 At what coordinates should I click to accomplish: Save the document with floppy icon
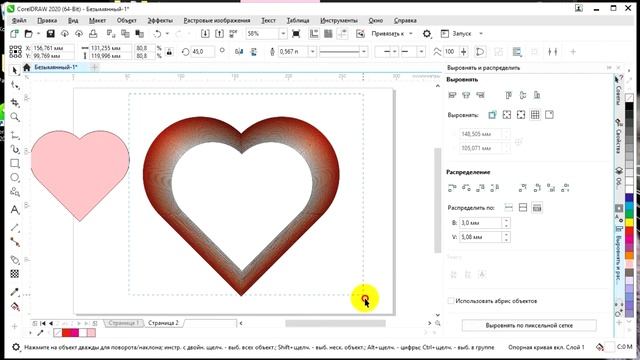[x=51, y=33]
